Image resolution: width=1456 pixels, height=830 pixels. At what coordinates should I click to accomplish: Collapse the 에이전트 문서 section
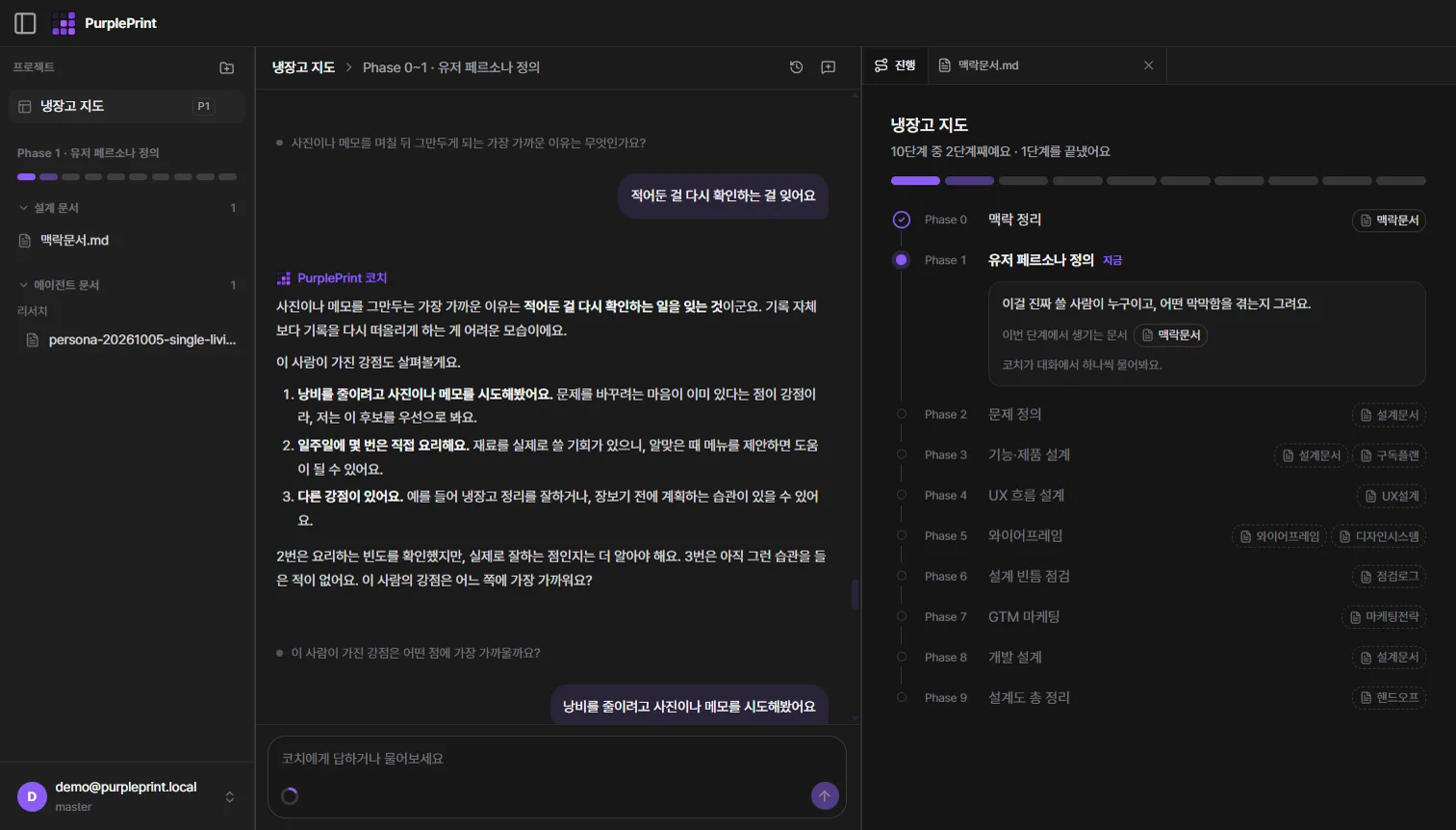click(24, 285)
